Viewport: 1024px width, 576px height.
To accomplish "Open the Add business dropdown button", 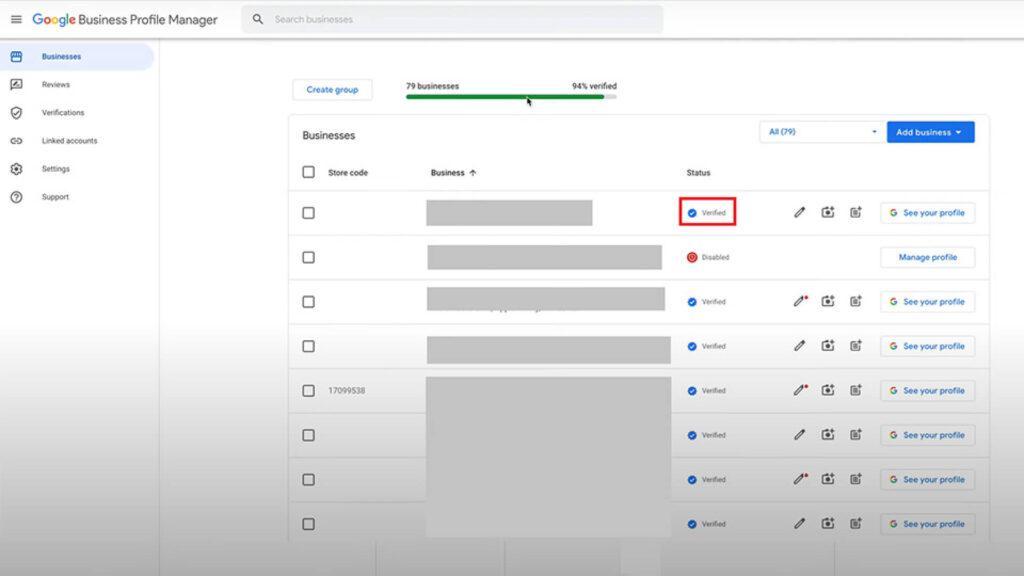I will pos(931,132).
